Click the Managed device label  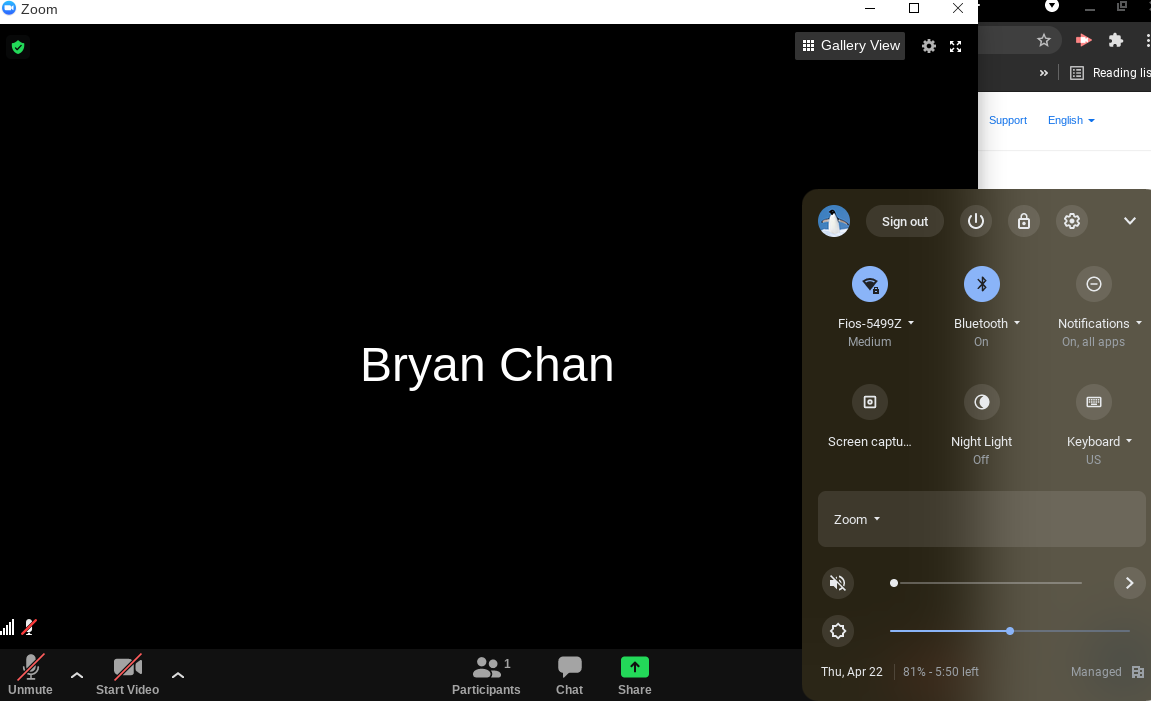click(1096, 672)
